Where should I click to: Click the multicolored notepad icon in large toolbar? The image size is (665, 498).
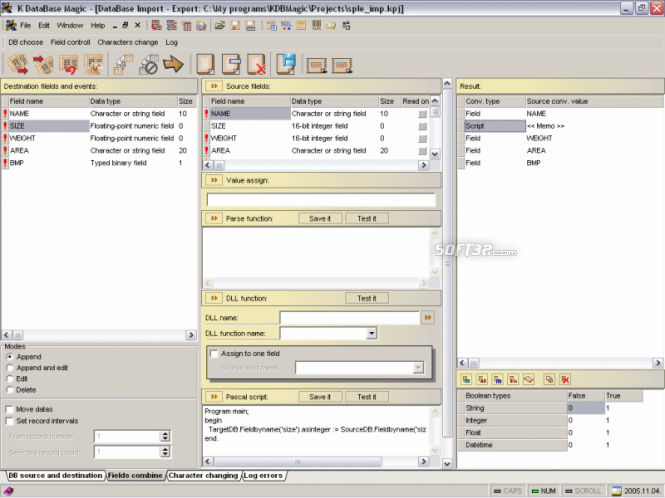point(342,65)
